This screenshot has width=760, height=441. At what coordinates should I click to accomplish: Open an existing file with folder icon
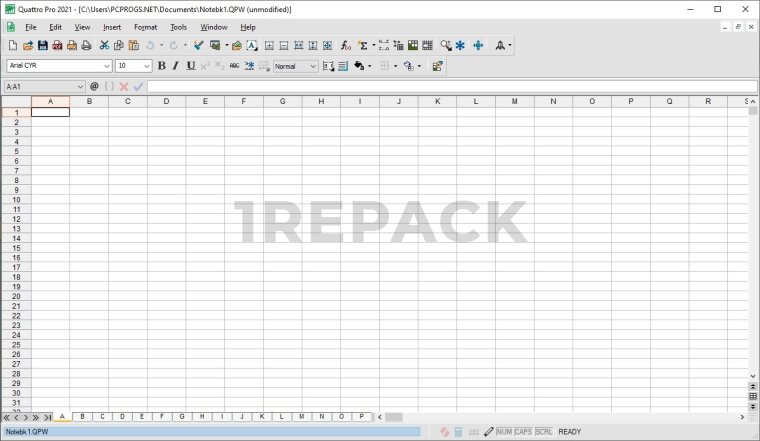(x=28, y=46)
